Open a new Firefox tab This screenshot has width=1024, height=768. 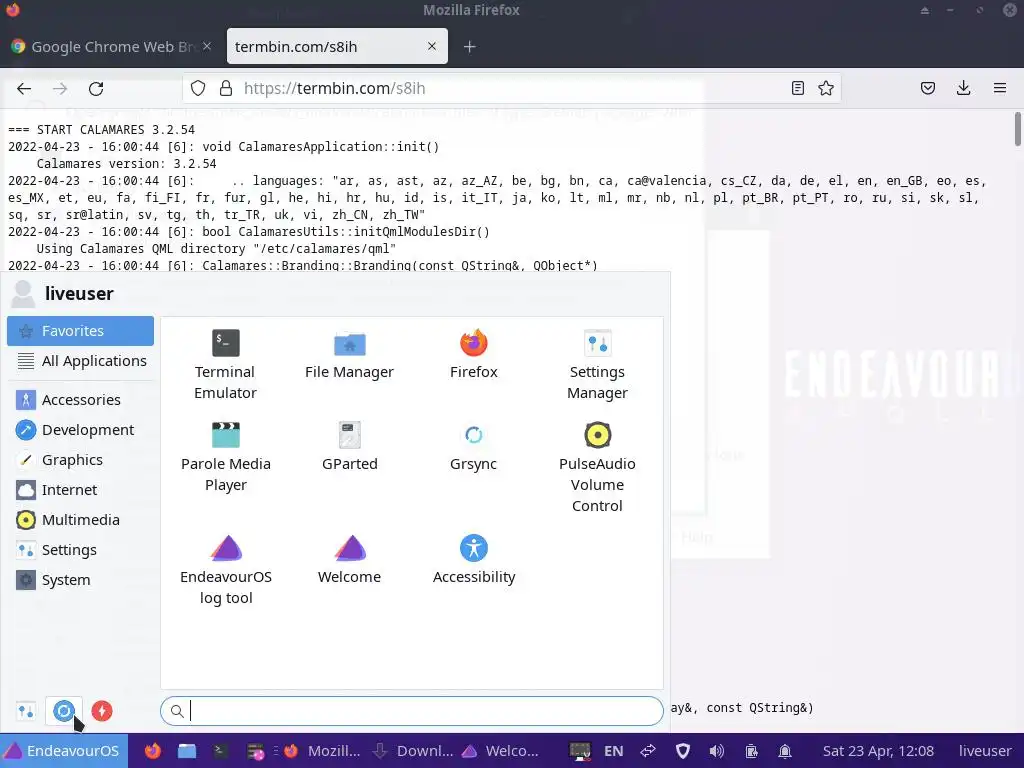(470, 46)
